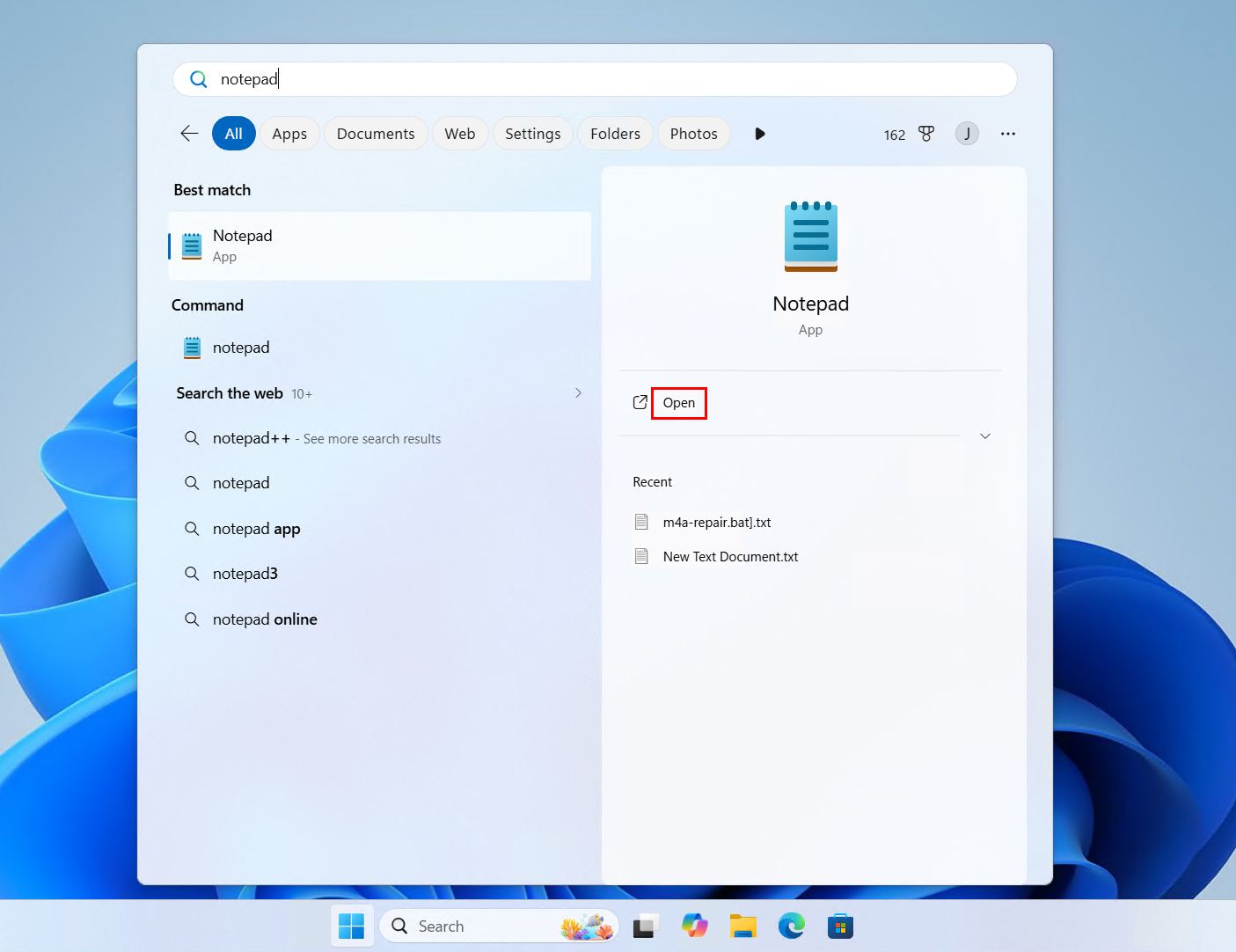The image size is (1236, 952).
Task: Switch to the Folders filter tab
Action: coord(616,134)
